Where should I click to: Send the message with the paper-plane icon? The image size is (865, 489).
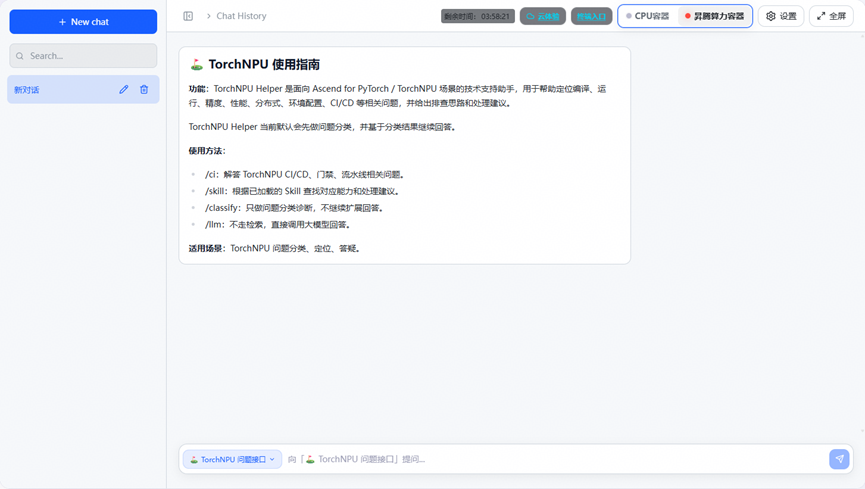[839, 459]
